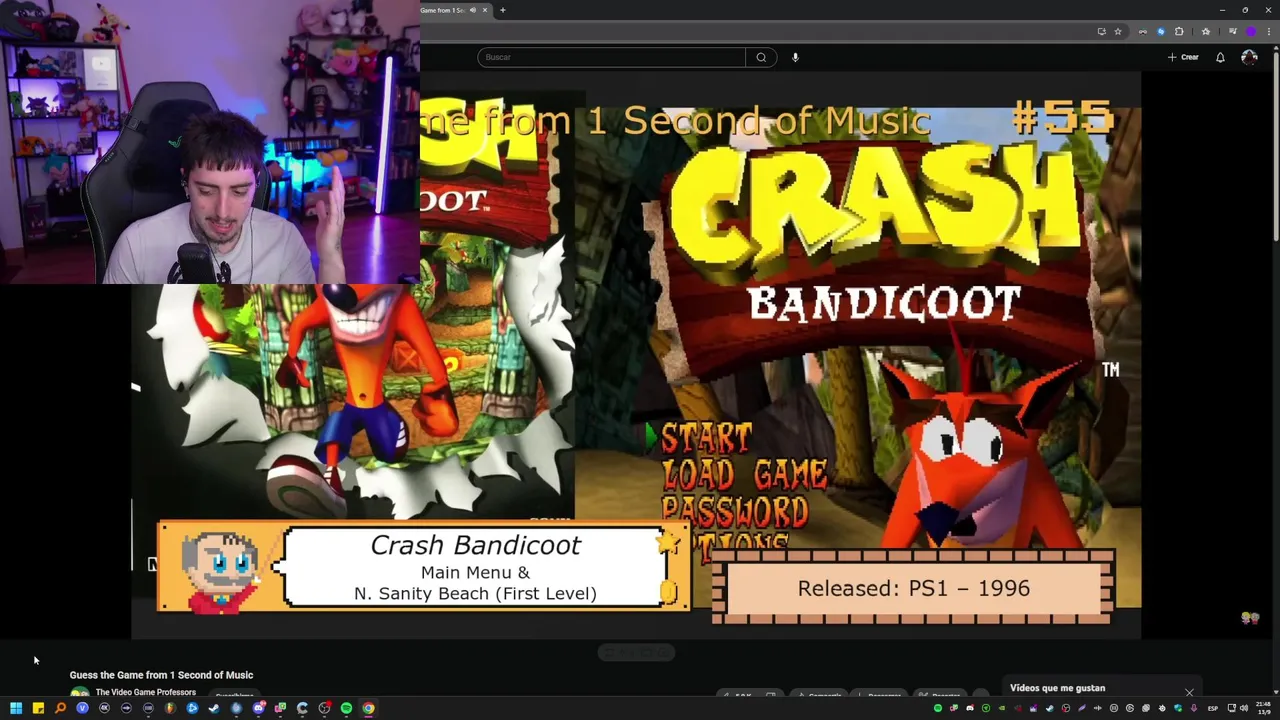Open YouTube notifications bell

pos(1220,57)
